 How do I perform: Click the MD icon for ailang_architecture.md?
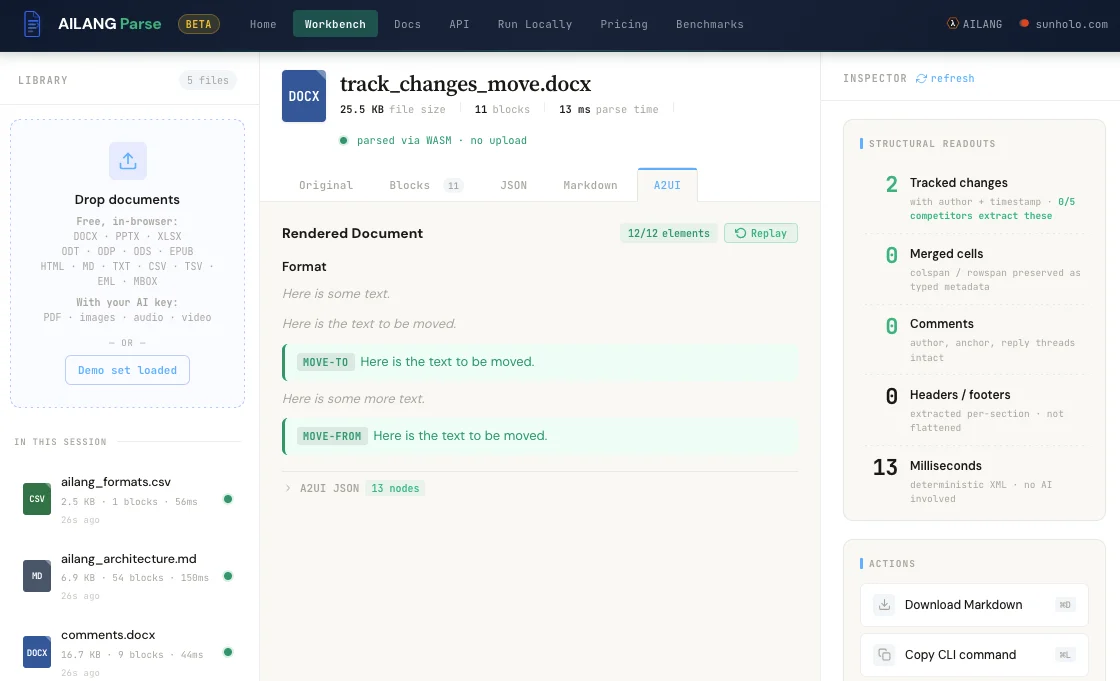37,576
